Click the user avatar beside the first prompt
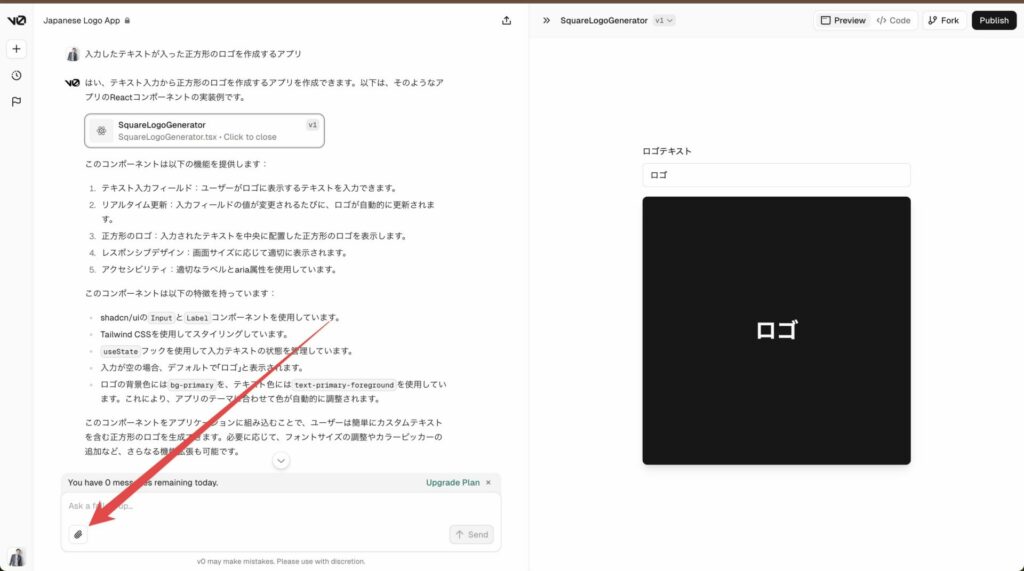Screen dimensions: 1024x571 (72, 54)
